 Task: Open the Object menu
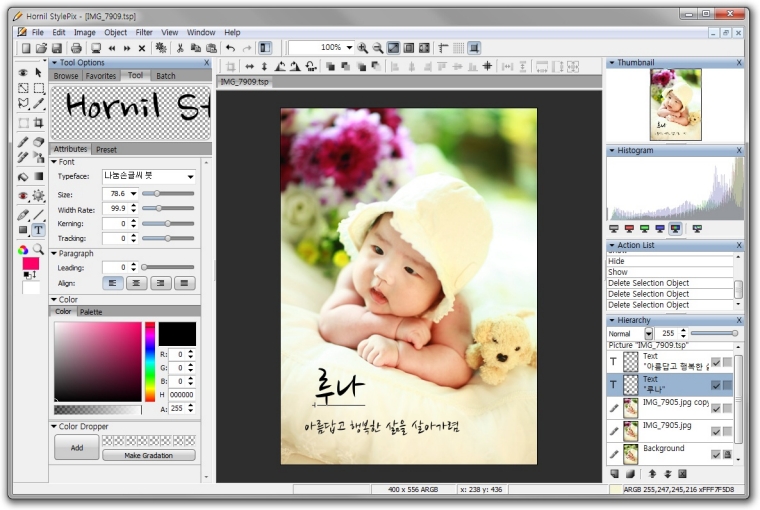(x=115, y=32)
